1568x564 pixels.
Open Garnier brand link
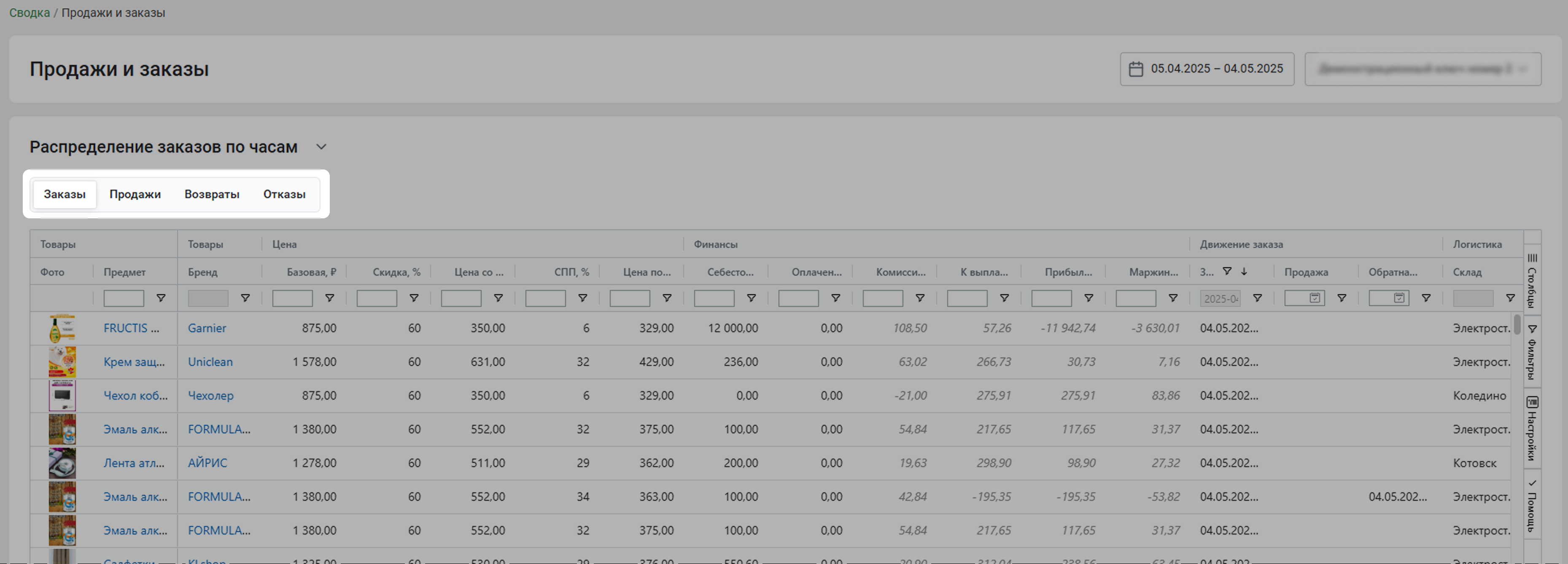(x=207, y=328)
